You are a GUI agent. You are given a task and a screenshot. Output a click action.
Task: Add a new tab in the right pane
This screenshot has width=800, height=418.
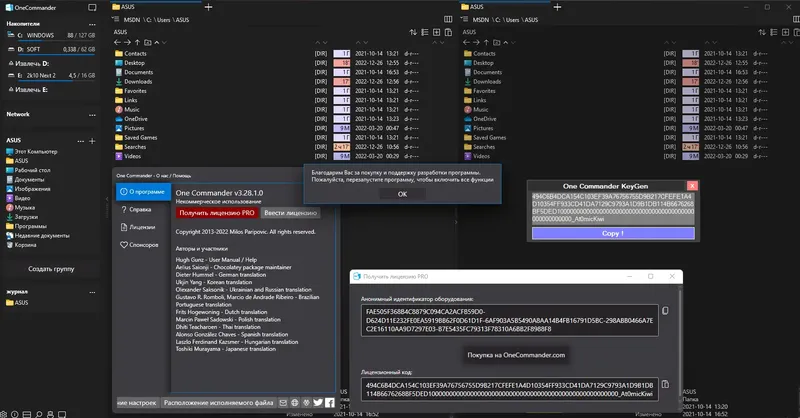pos(557,7)
